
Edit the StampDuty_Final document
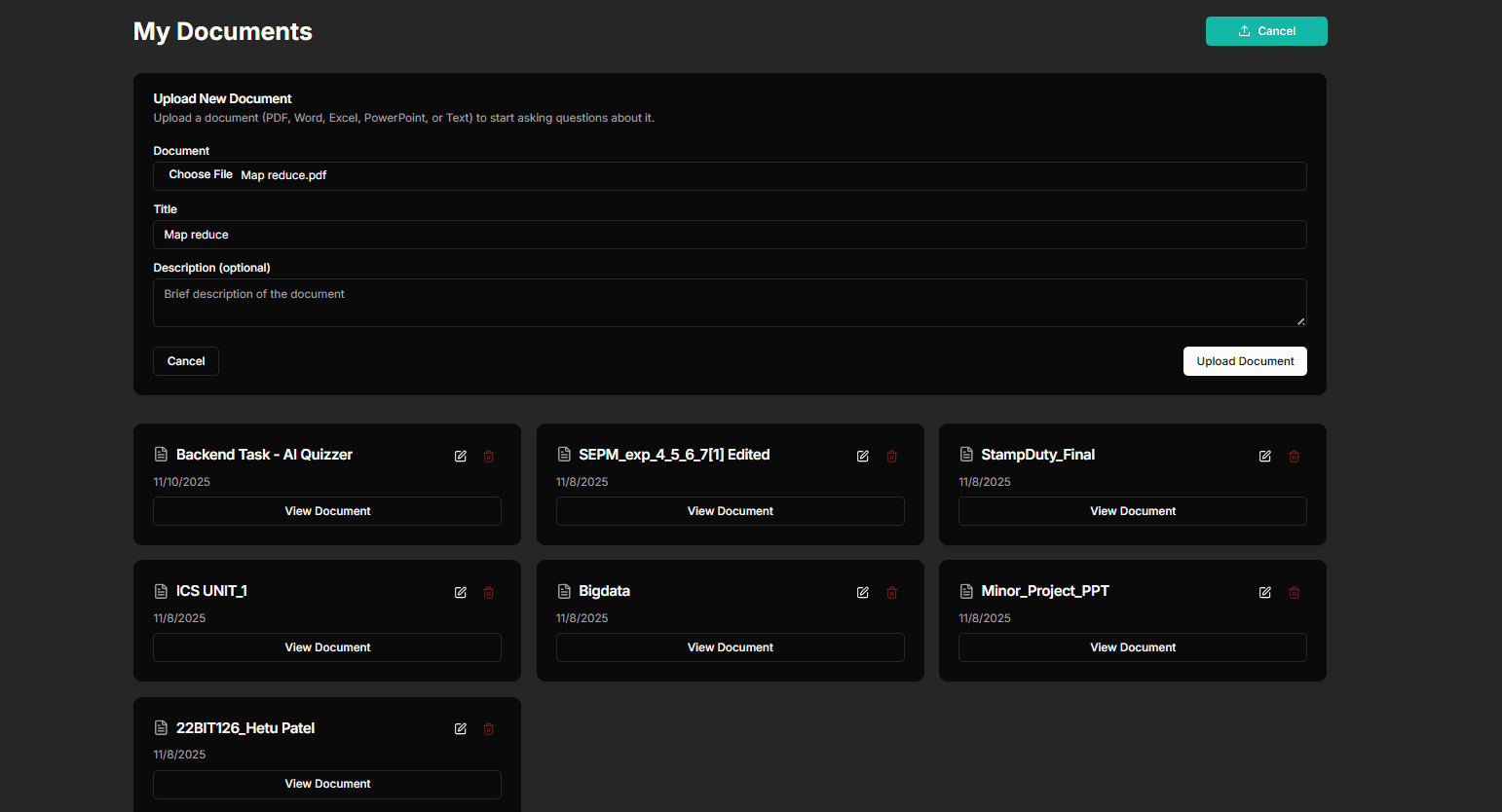1265,456
